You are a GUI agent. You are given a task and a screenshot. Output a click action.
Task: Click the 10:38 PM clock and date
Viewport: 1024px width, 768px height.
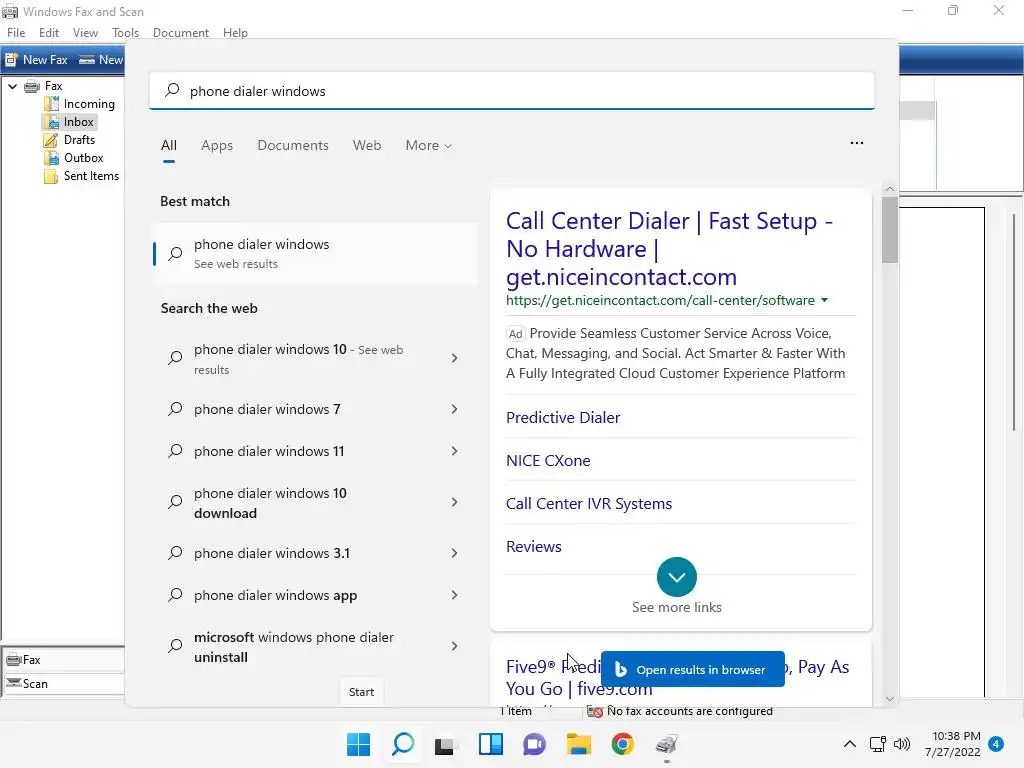click(952, 744)
